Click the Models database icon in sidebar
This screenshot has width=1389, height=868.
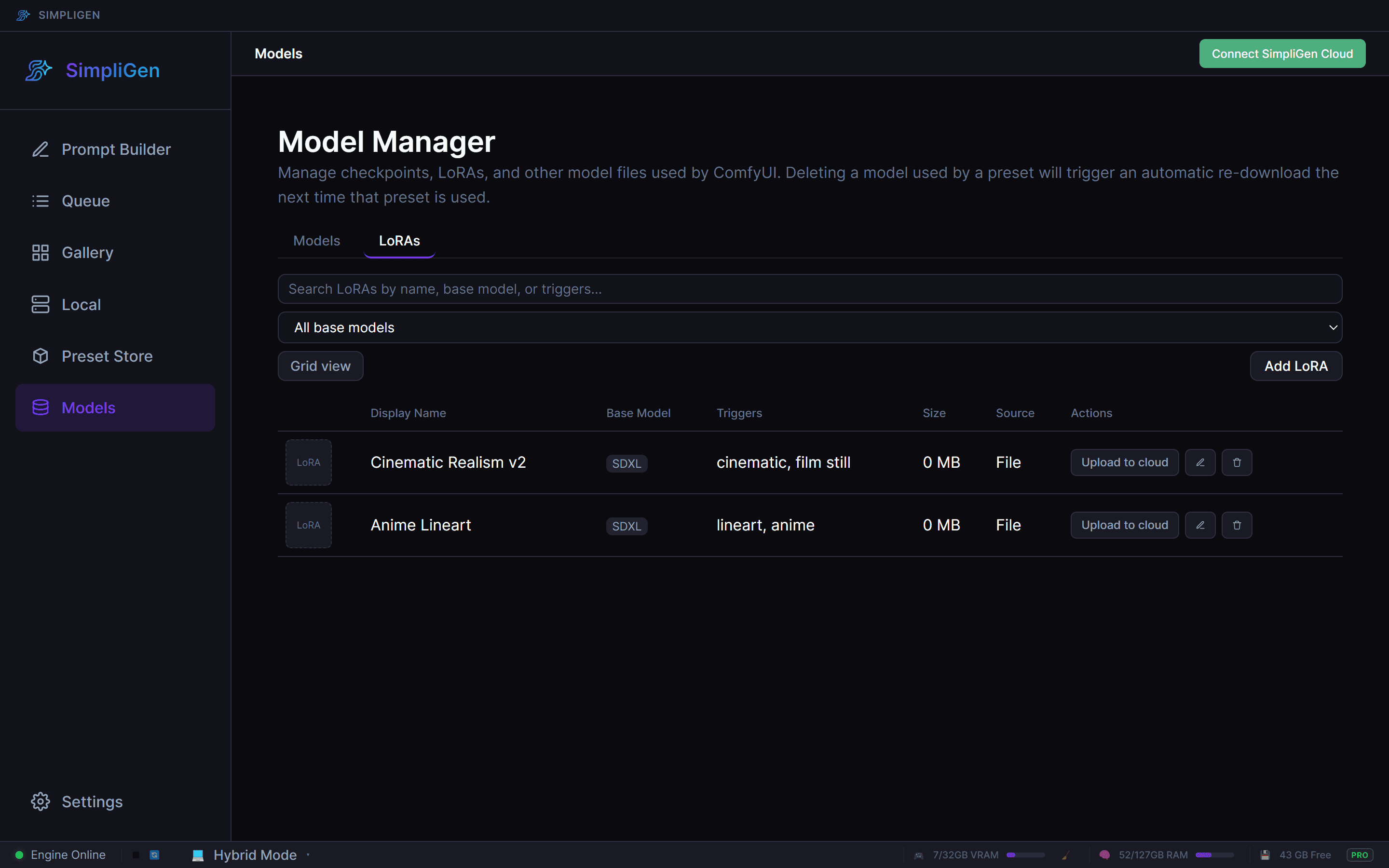(x=40, y=407)
